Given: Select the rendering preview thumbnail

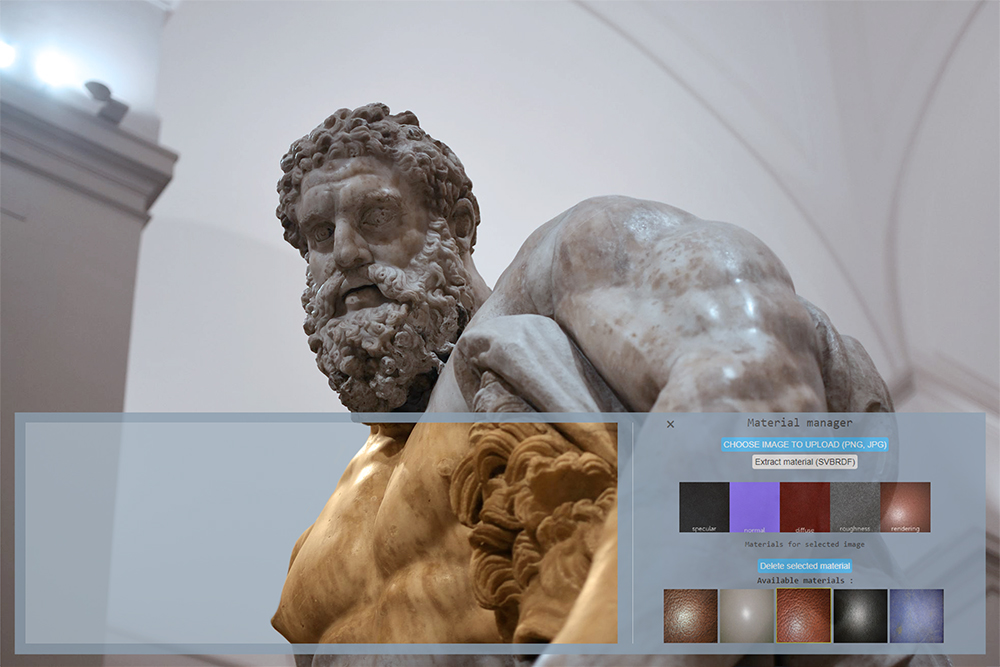Looking at the screenshot, I should (x=906, y=507).
